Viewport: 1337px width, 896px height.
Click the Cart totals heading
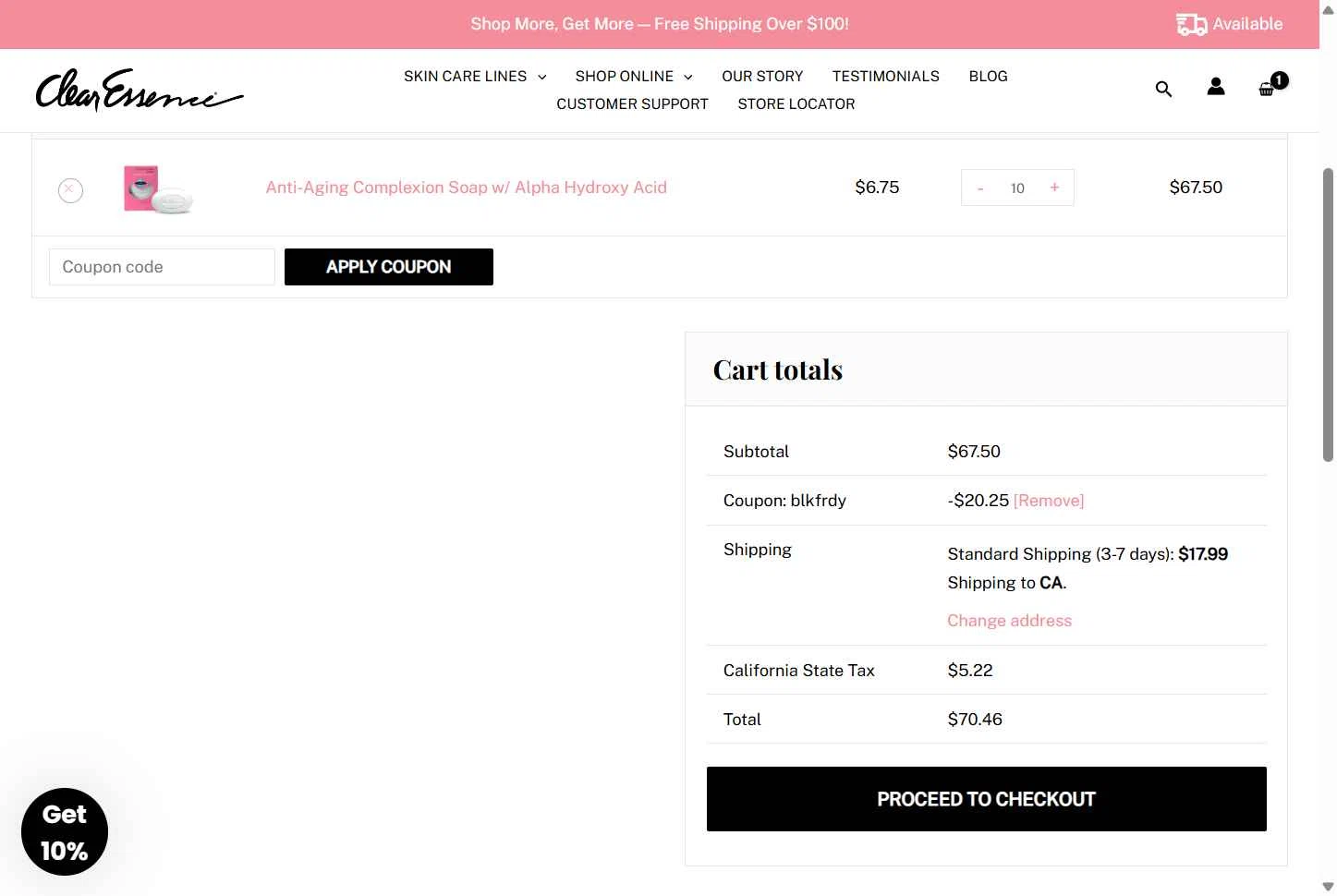pos(778,370)
